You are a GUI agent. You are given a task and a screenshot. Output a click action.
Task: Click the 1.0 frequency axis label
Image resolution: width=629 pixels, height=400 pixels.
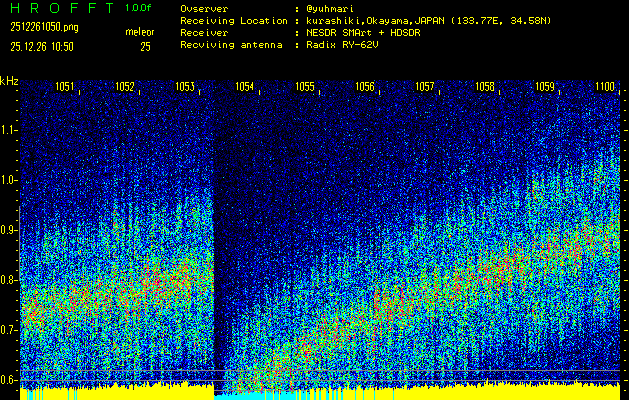[x=7, y=181]
